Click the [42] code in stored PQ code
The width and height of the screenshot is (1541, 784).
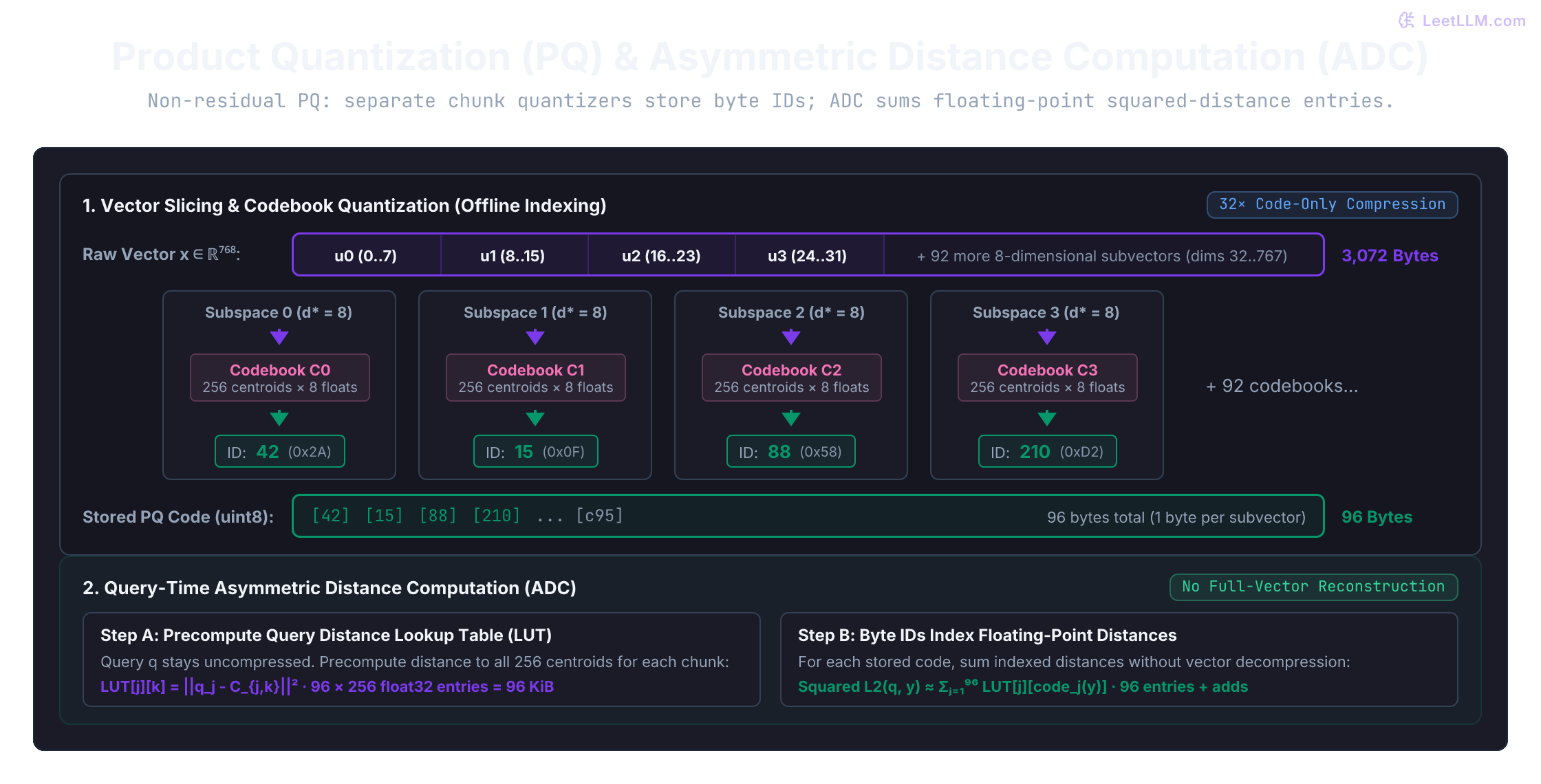point(331,516)
